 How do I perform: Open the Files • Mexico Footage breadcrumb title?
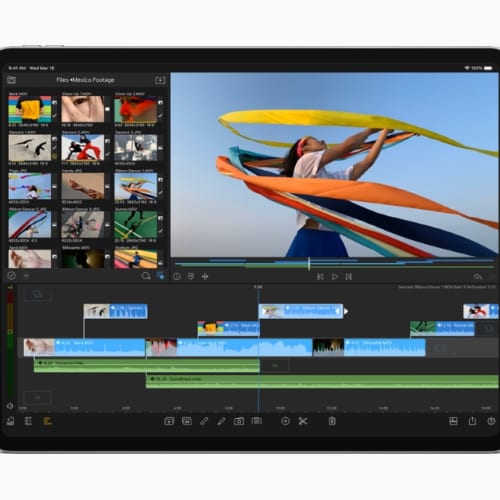click(85, 80)
